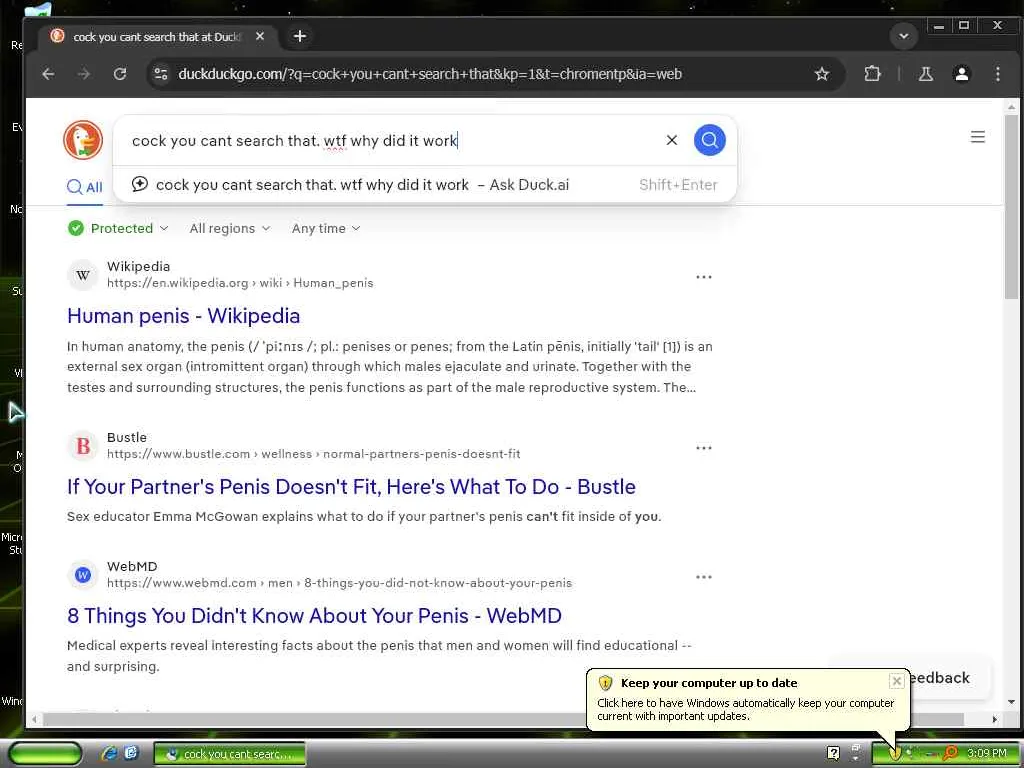The width and height of the screenshot is (1024, 768).
Task: Expand the Any time filter dropdown
Action: click(x=326, y=228)
